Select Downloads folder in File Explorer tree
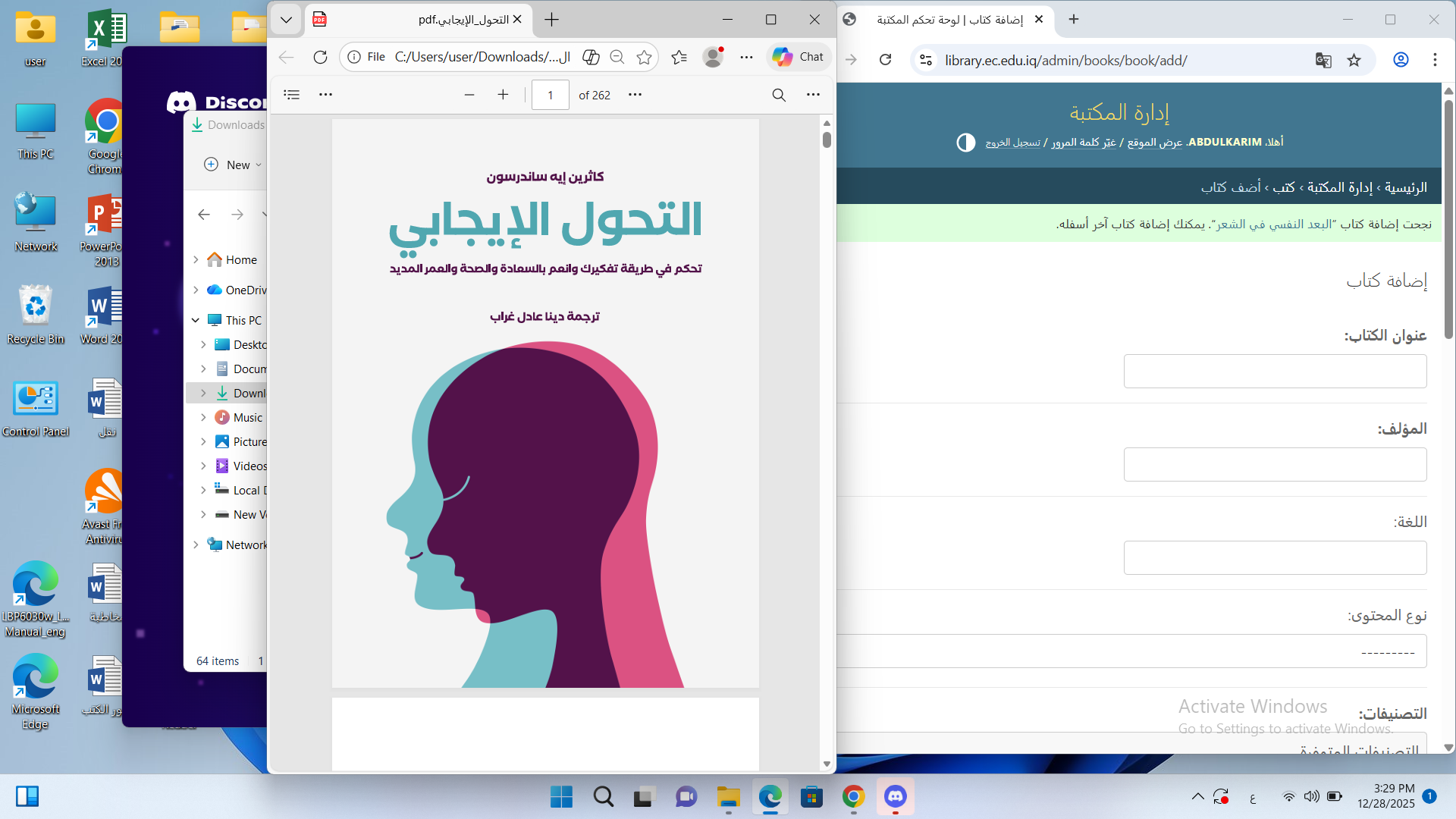 pyautogui.click(x=227, y=394)
